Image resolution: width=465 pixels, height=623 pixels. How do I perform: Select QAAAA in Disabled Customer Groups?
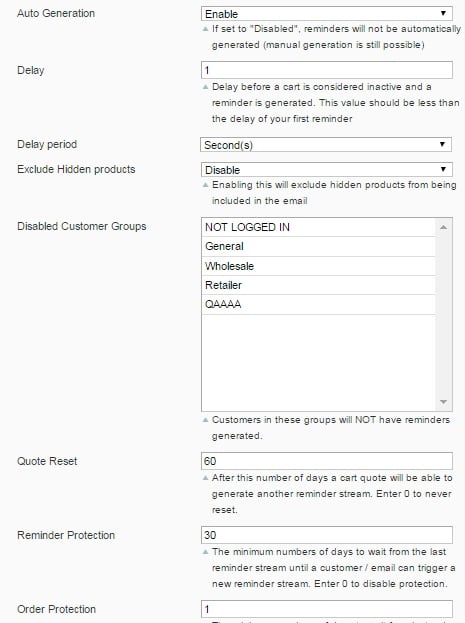318,304
